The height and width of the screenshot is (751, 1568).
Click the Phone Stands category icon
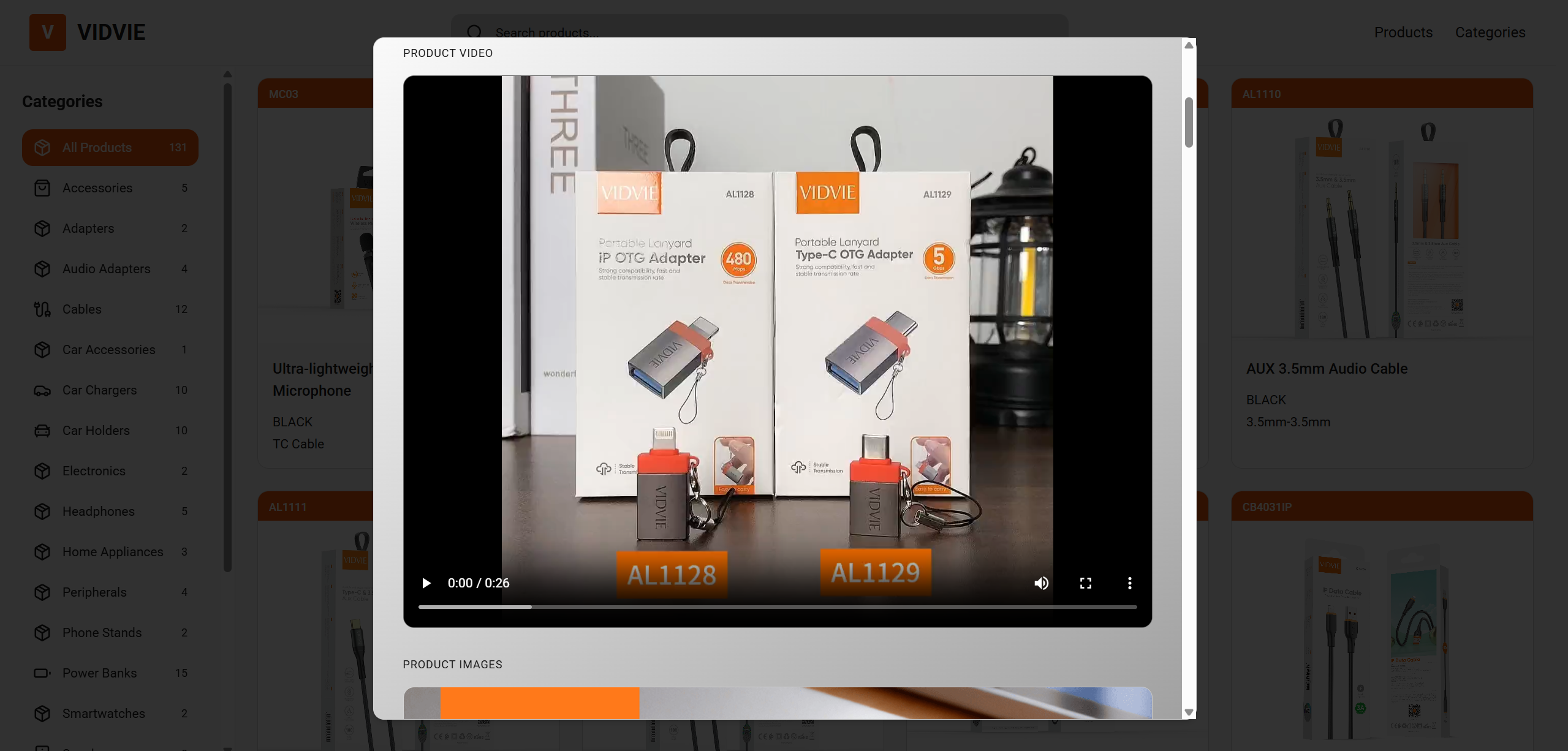click(x=42, y=633)
